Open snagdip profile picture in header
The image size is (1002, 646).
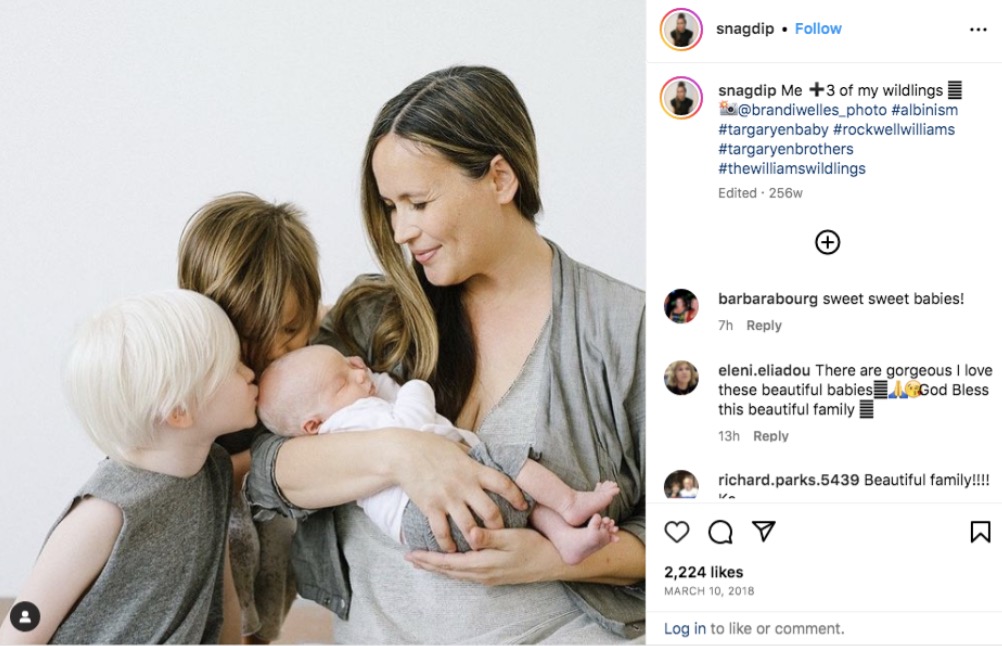point(681,29)
